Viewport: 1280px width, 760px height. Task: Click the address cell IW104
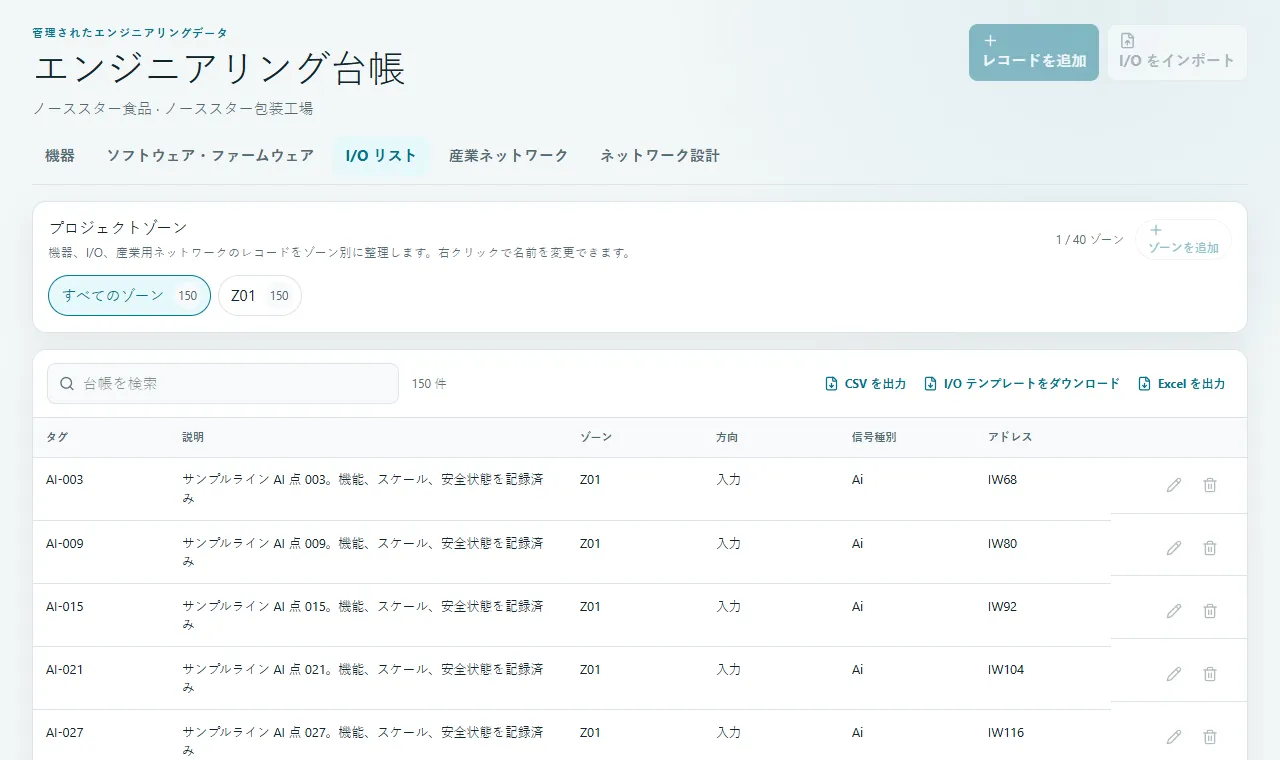[x=1006, y=670]
